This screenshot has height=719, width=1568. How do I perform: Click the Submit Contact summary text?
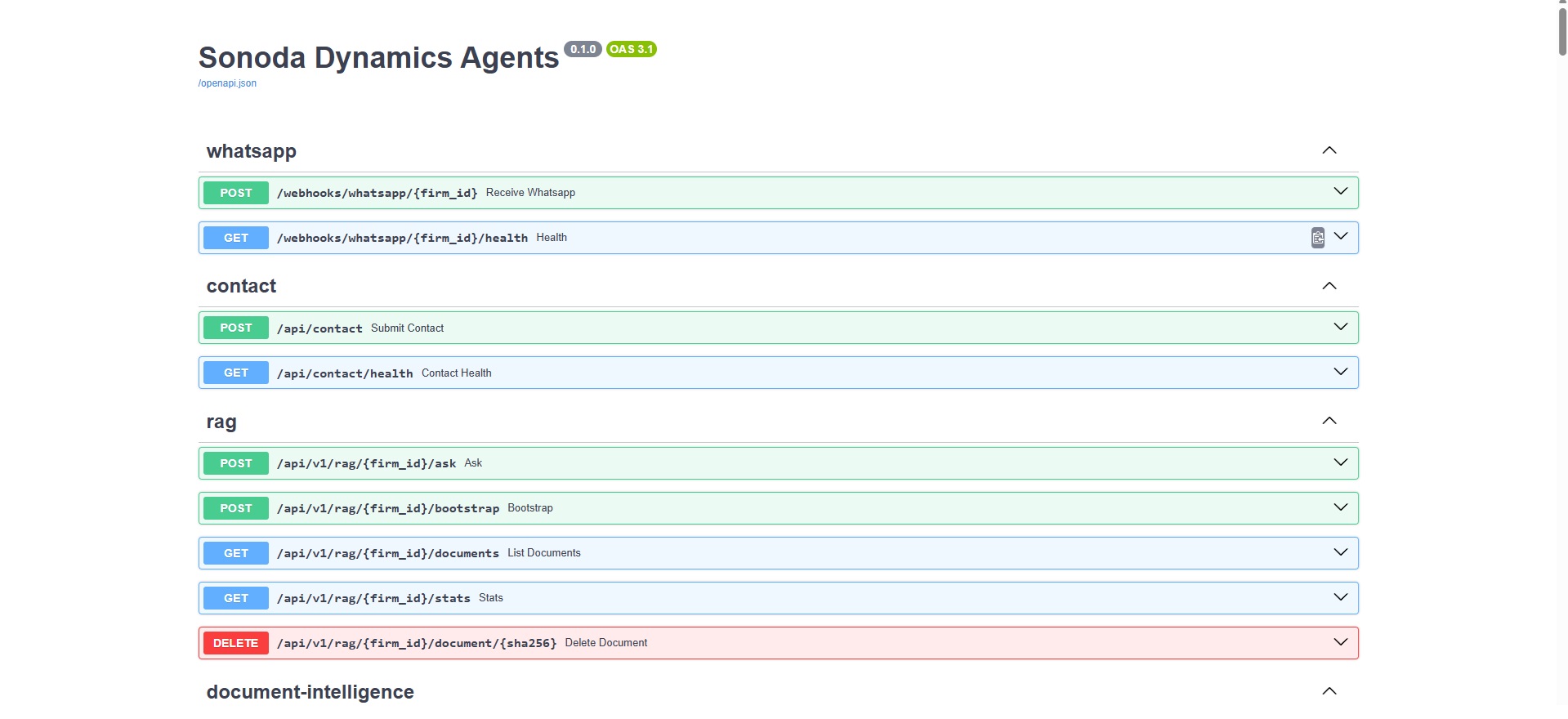[x=407, y=328]
